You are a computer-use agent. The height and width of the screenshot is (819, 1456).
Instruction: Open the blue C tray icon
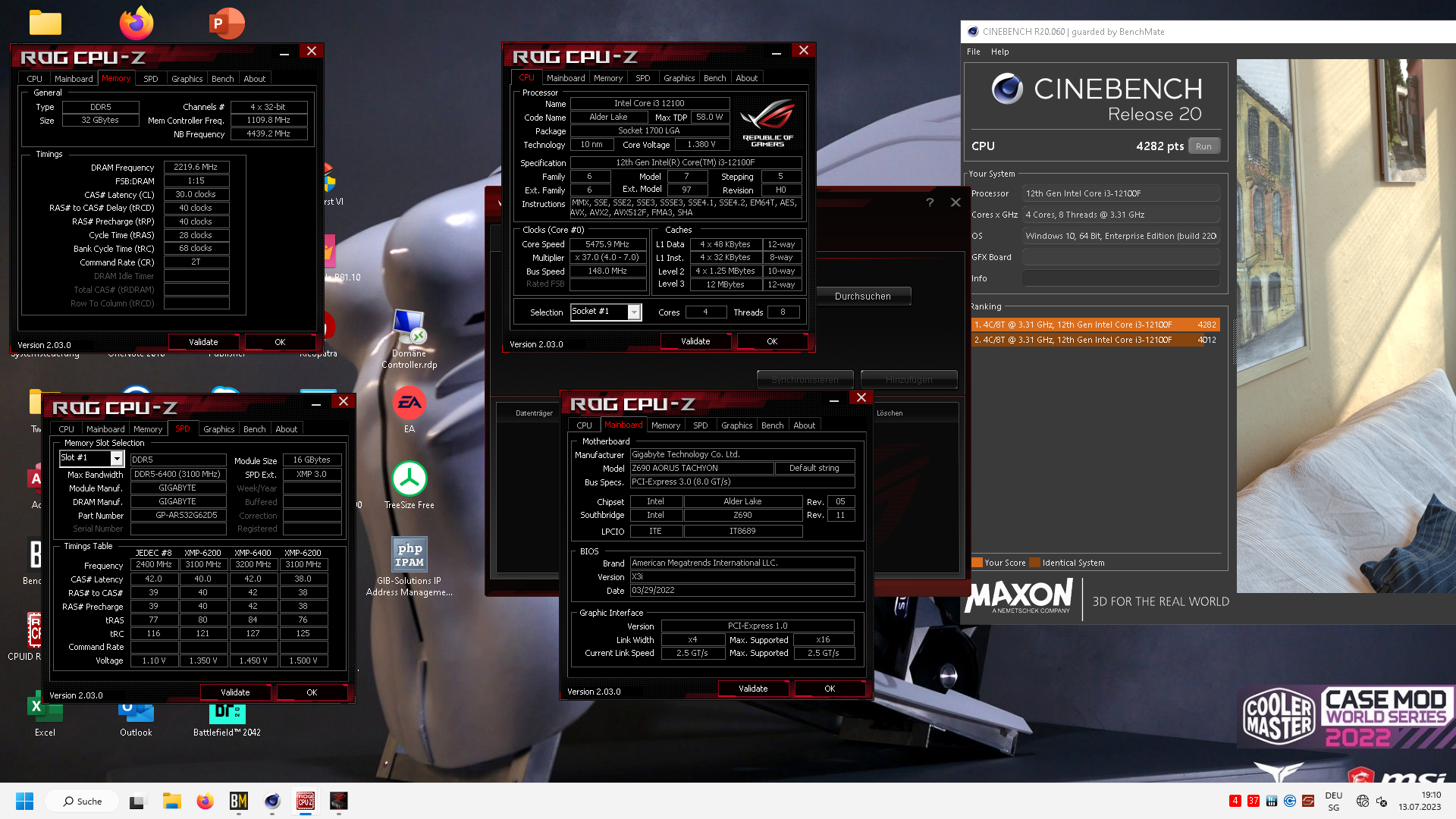tap(1290, 801)
